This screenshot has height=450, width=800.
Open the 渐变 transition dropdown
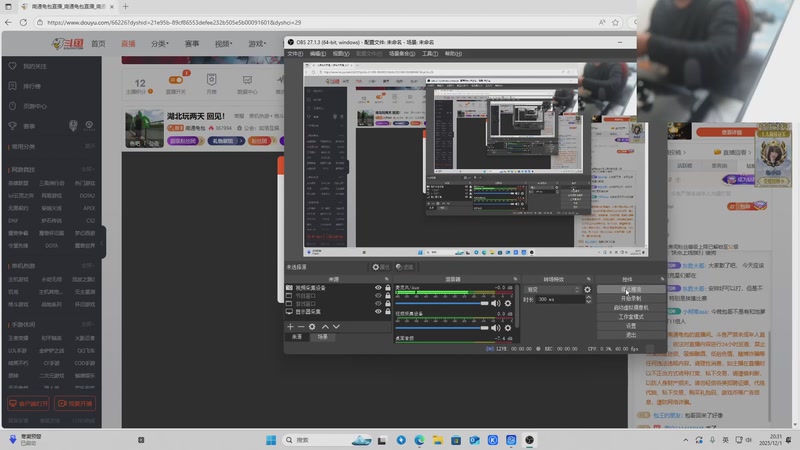pyautogui.click(x=553, y=289)
